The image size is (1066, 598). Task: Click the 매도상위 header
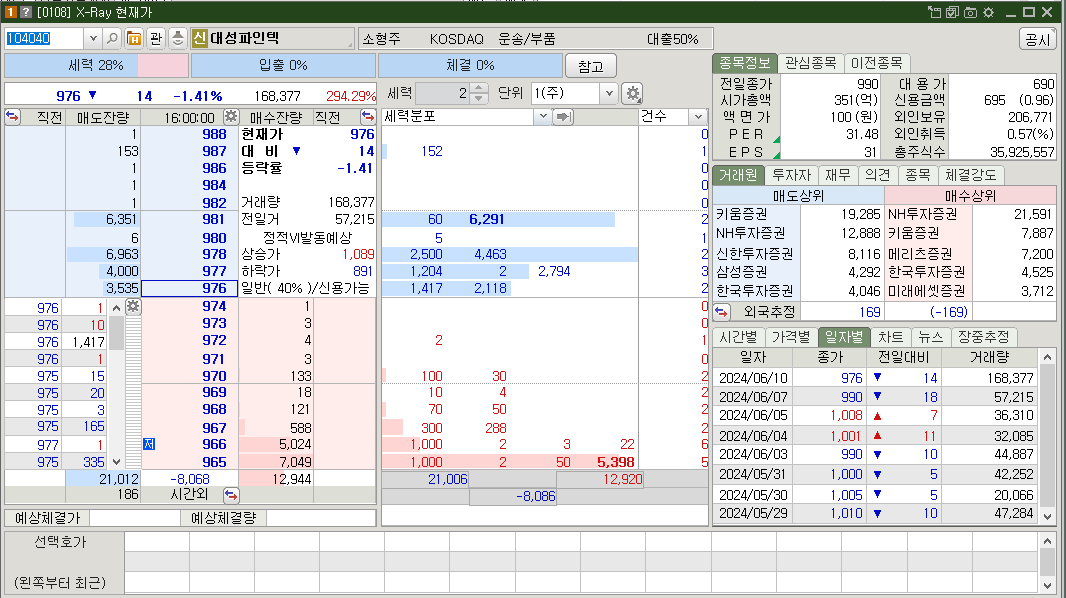point(798,196)
